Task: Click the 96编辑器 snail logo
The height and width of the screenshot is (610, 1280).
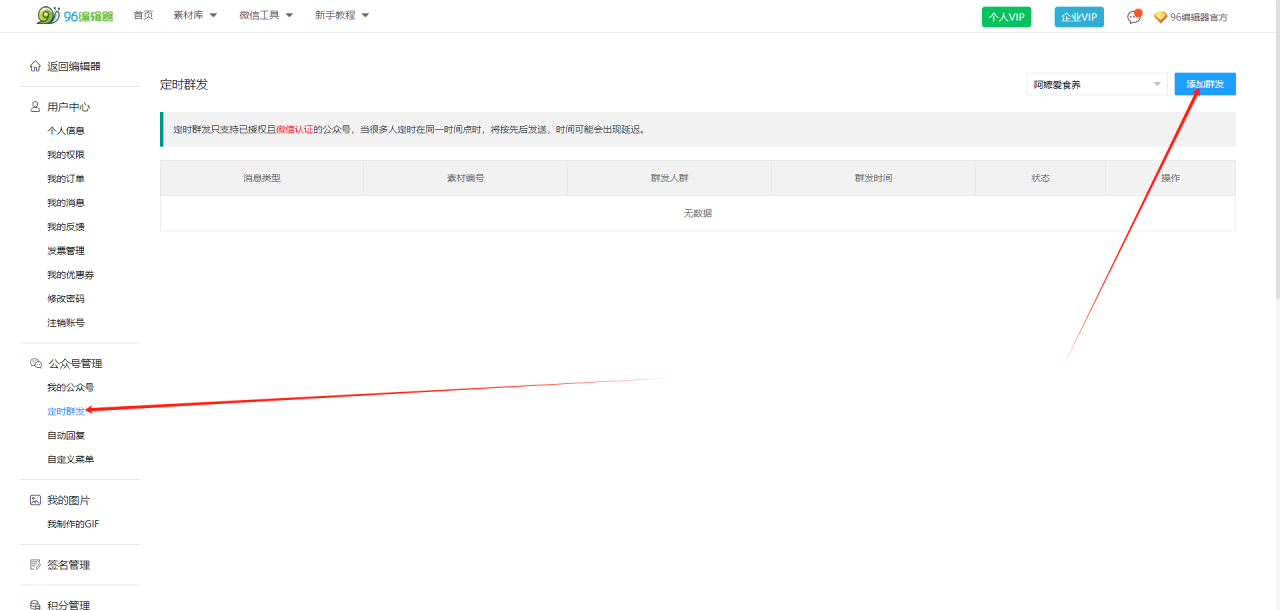Action: point(75,15)
